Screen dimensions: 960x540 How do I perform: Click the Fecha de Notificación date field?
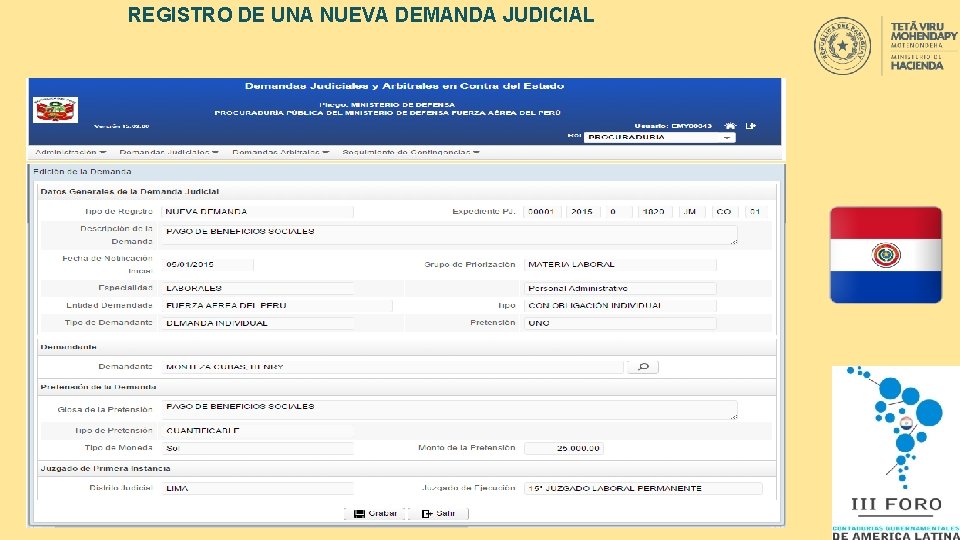(x=207, y=264)
